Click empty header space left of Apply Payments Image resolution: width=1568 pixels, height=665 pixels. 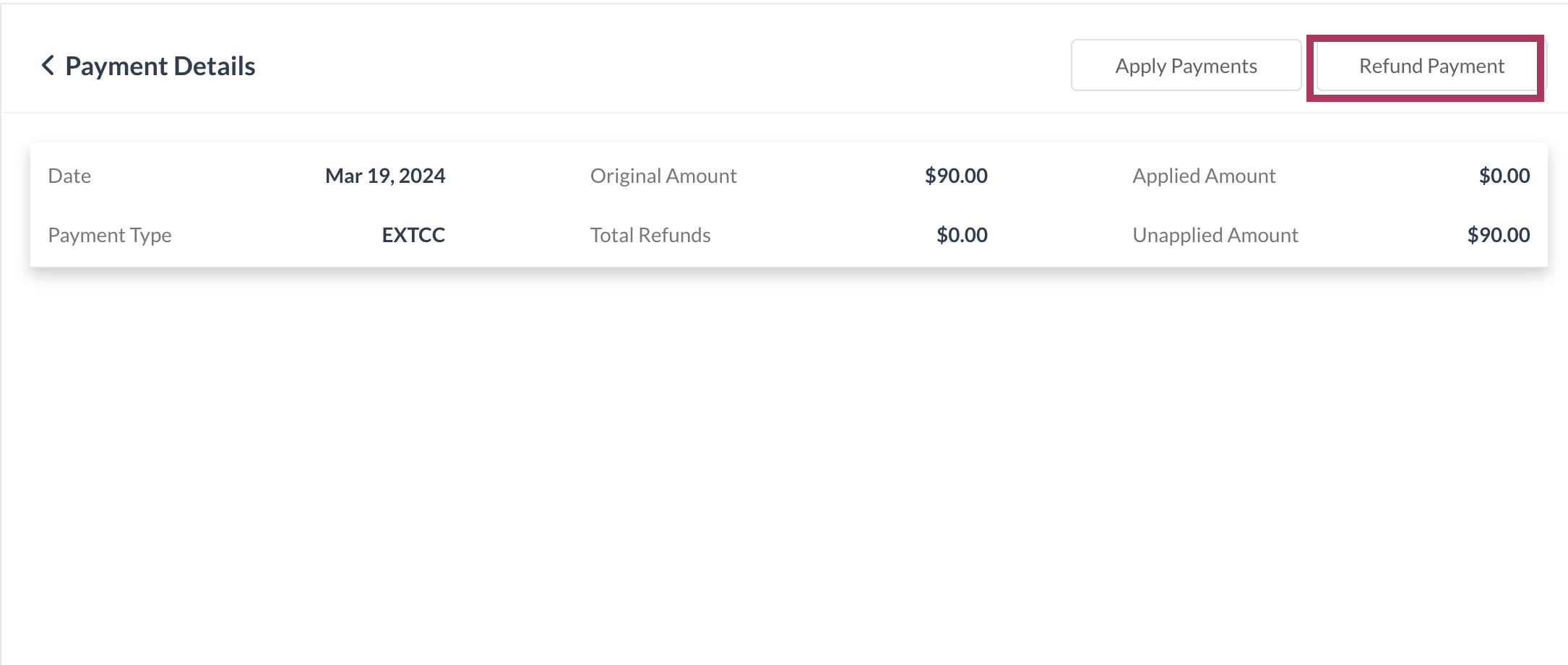tap(650, 66)
